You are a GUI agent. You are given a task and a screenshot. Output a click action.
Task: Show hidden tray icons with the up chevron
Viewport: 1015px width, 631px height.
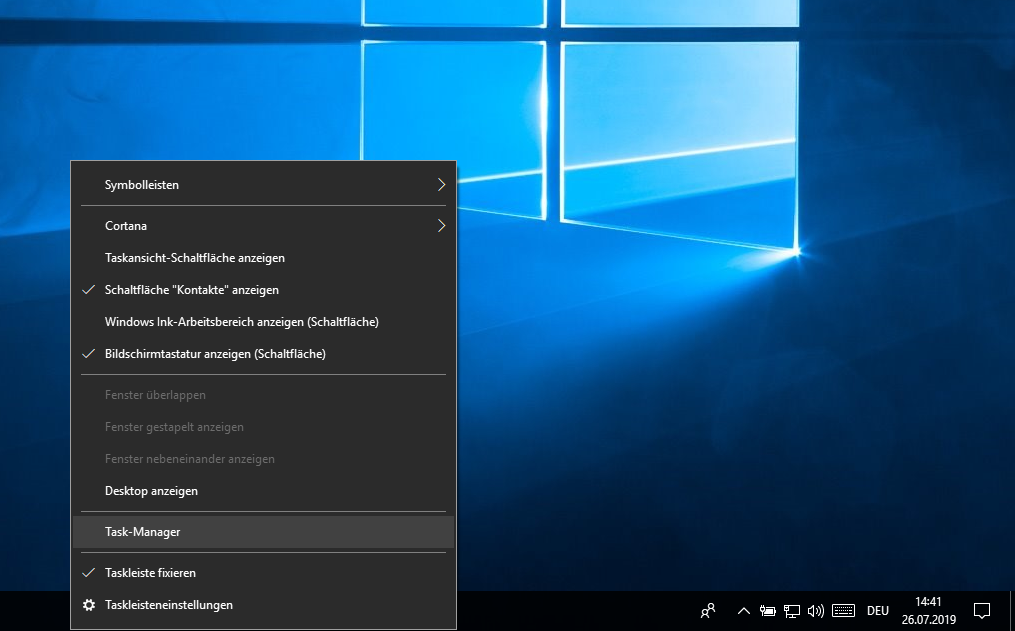744,610
